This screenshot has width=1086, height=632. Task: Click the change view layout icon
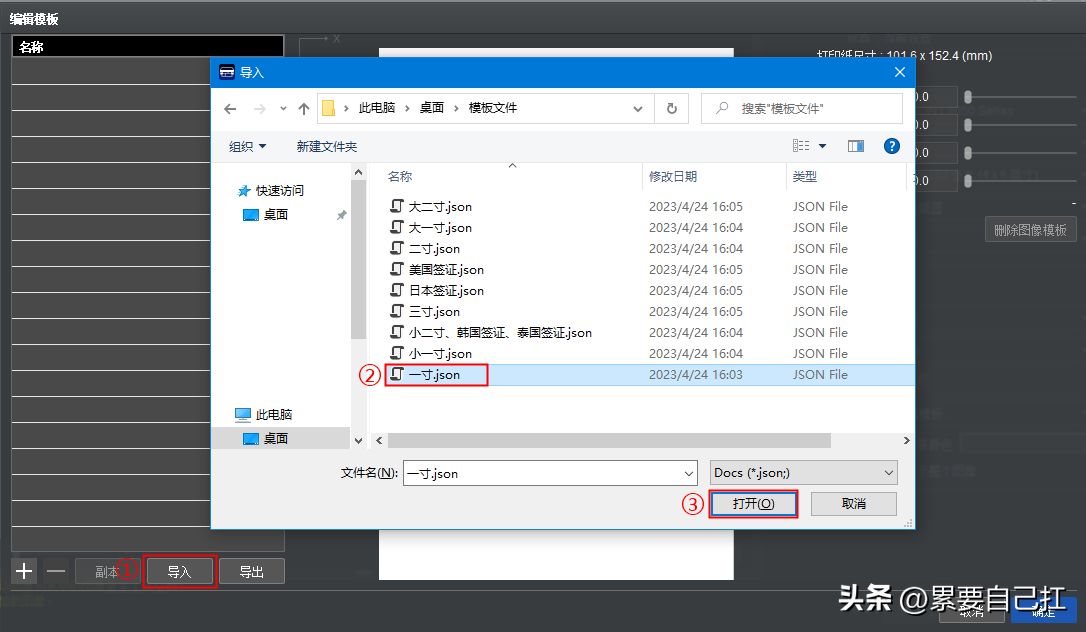pyautogui.click(x=802, y=146)
